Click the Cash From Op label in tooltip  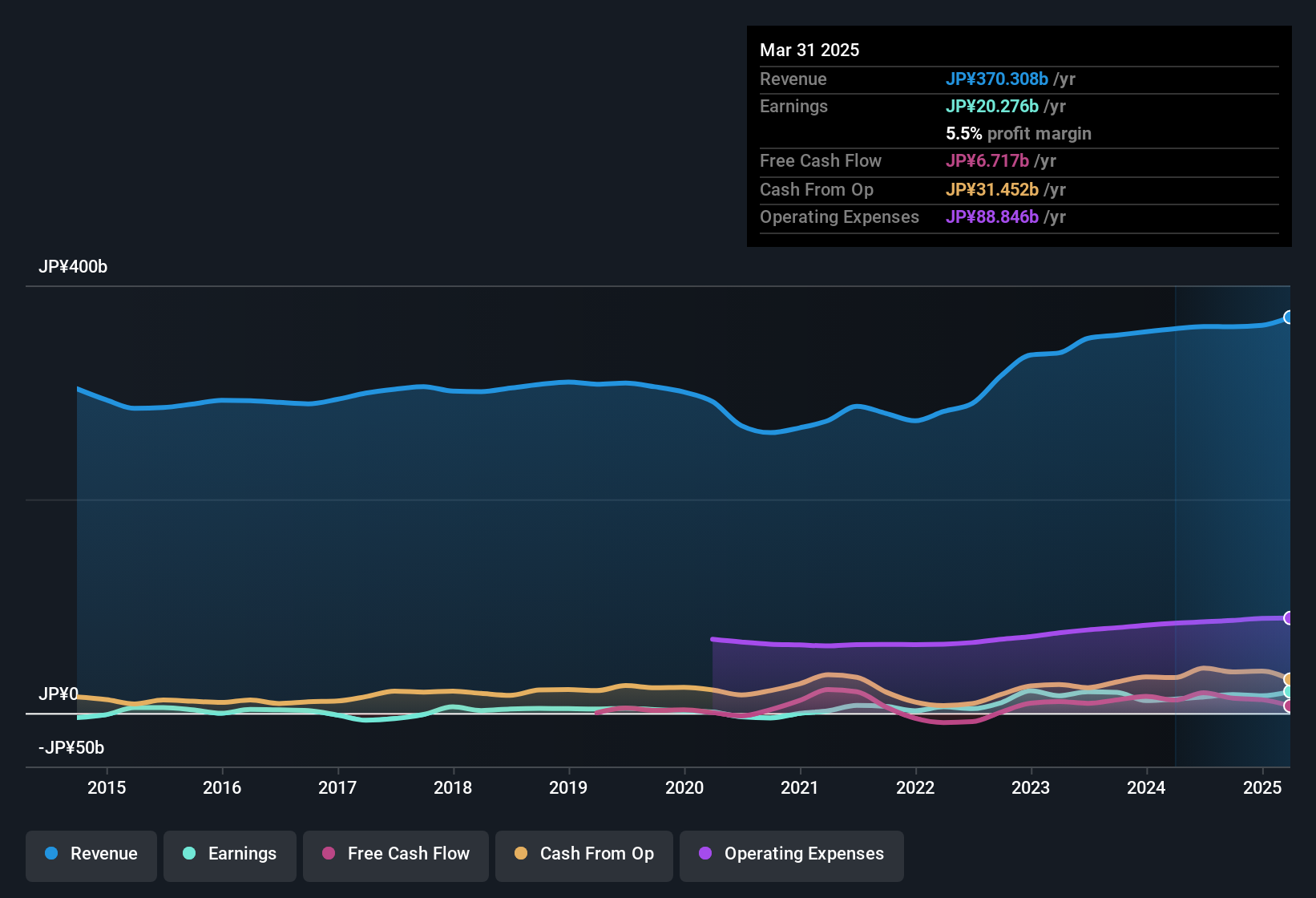[x=817, y=189]
